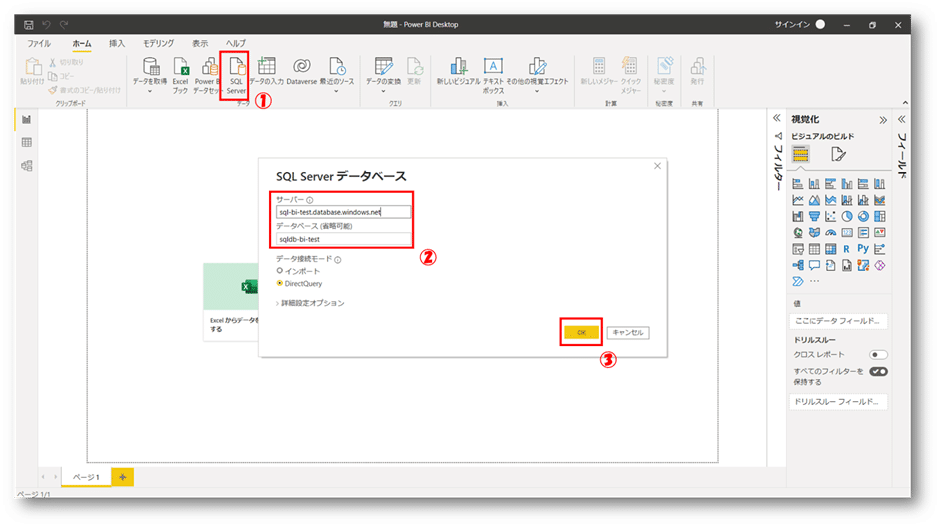940x527 pixels.
Task: Click server info icon next to サーバー
Action: pos(309,200)
